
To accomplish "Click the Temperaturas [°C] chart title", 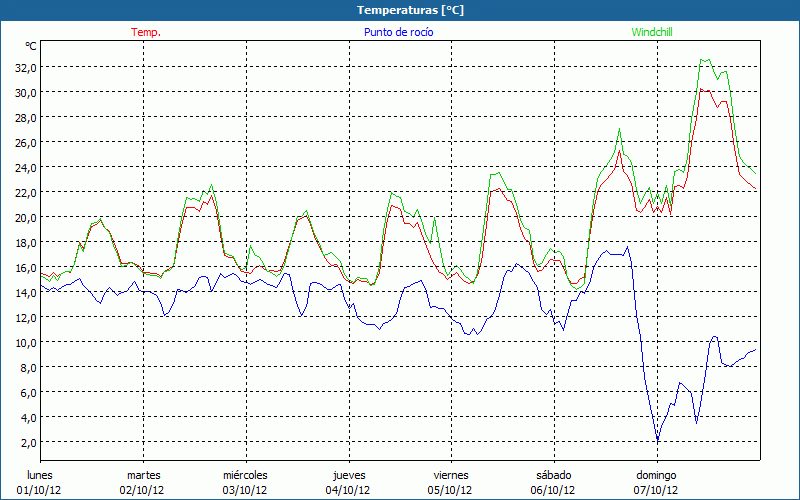I will [x=410, y=9].
